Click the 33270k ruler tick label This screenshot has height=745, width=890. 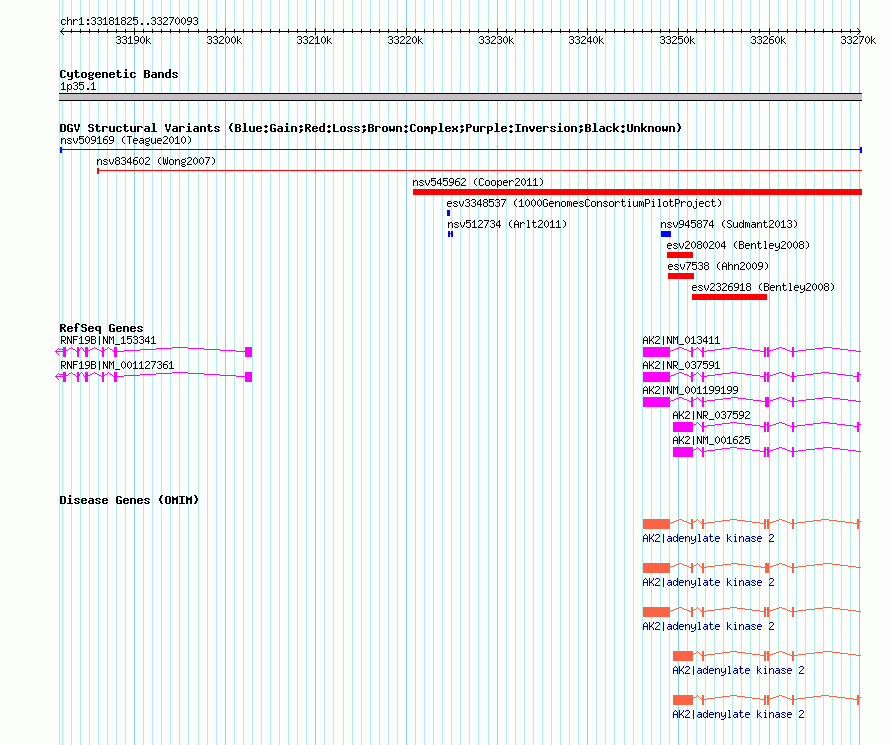point(858,40)
